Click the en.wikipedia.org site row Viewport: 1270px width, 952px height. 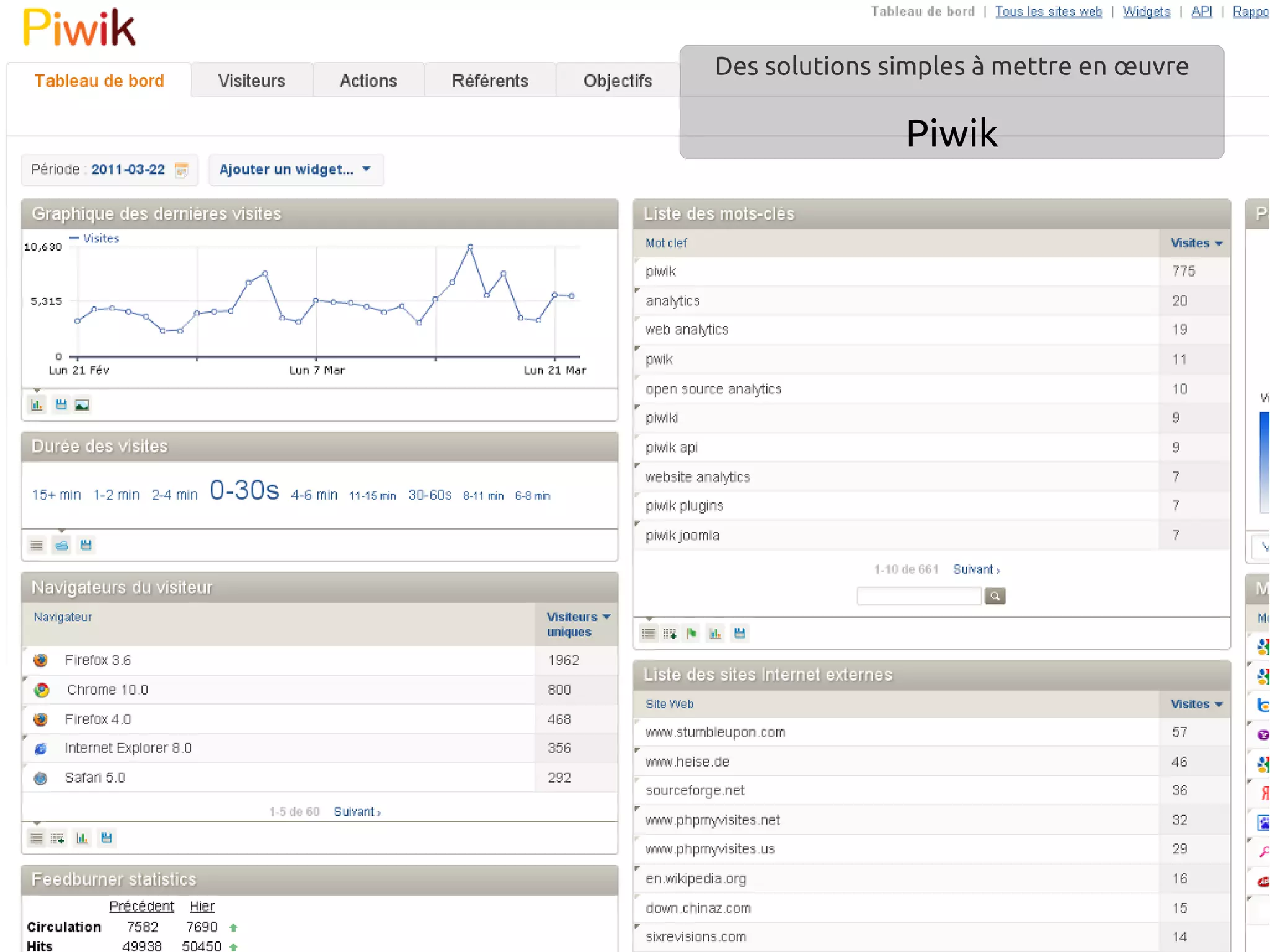point(931,879)
